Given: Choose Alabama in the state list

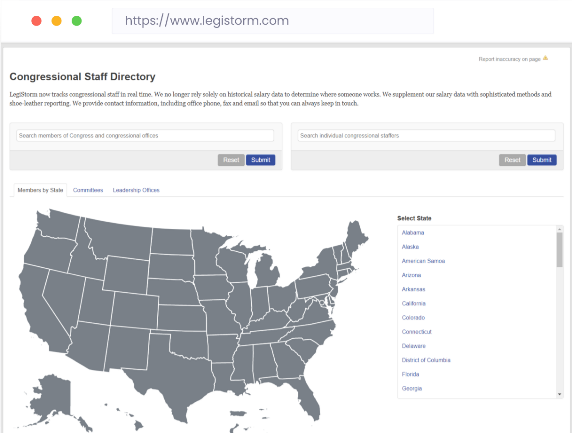Looking at the screenshot, I should coord(413,232).
